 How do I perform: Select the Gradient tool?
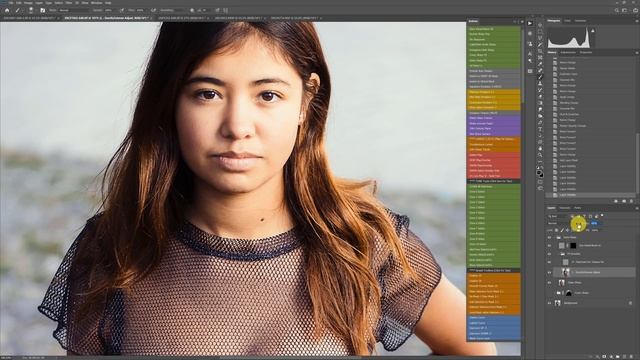(540, 103)
